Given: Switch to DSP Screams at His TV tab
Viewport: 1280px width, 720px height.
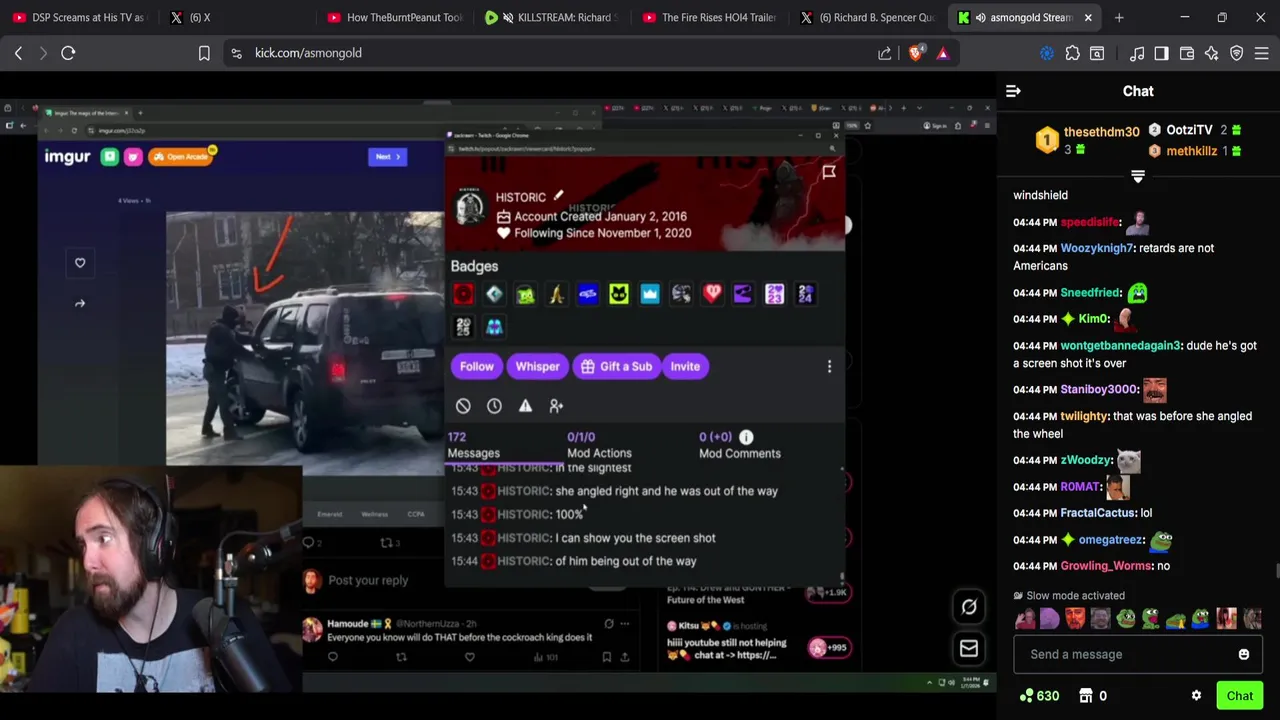Looking at the screenshot, I should pyautogui.click(x=78, y=17).
